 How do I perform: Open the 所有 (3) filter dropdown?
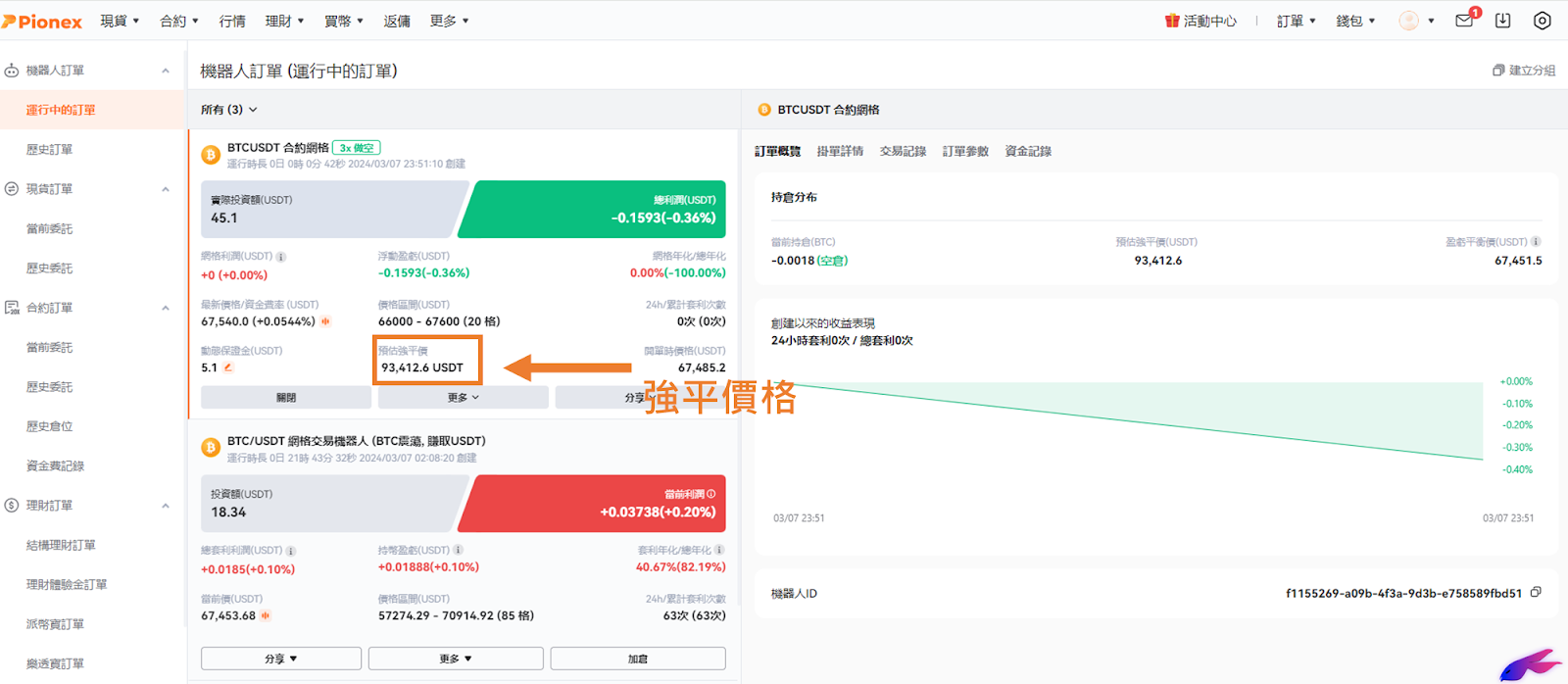tap(229, 110)
